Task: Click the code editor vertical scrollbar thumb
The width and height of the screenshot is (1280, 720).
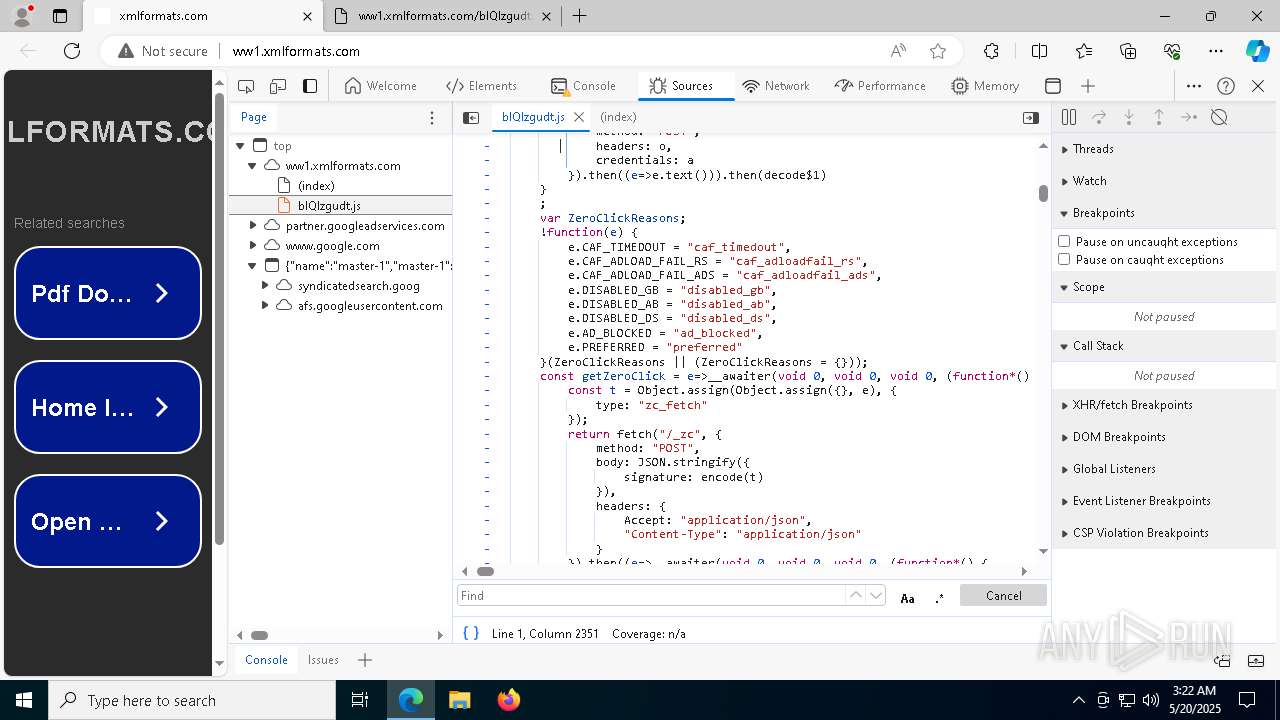Action: coord(1043,193)
